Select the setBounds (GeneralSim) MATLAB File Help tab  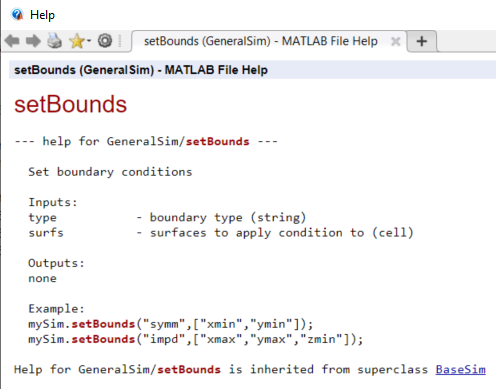(261, 41)
